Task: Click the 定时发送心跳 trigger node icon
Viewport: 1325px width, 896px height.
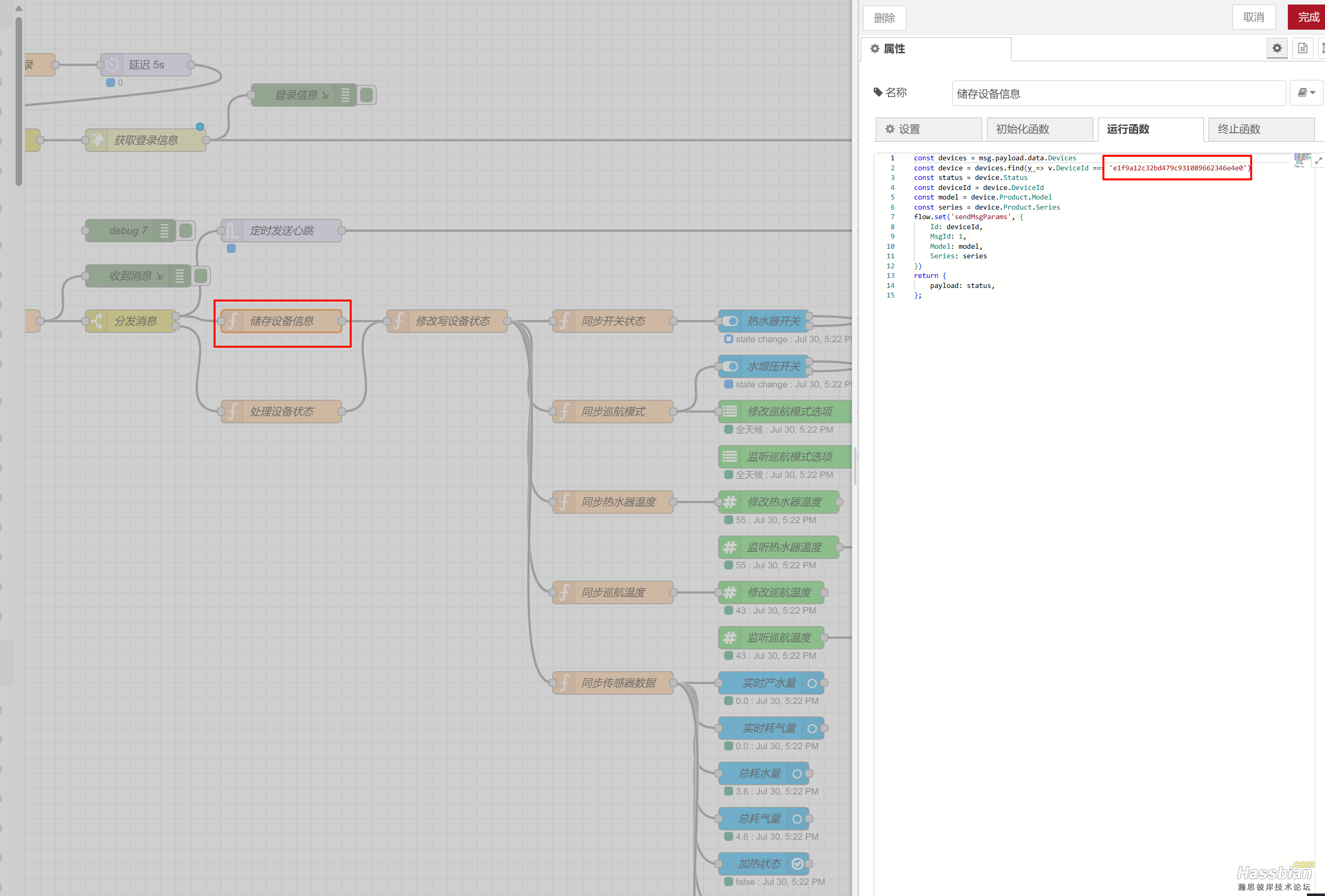Action: 233,231
